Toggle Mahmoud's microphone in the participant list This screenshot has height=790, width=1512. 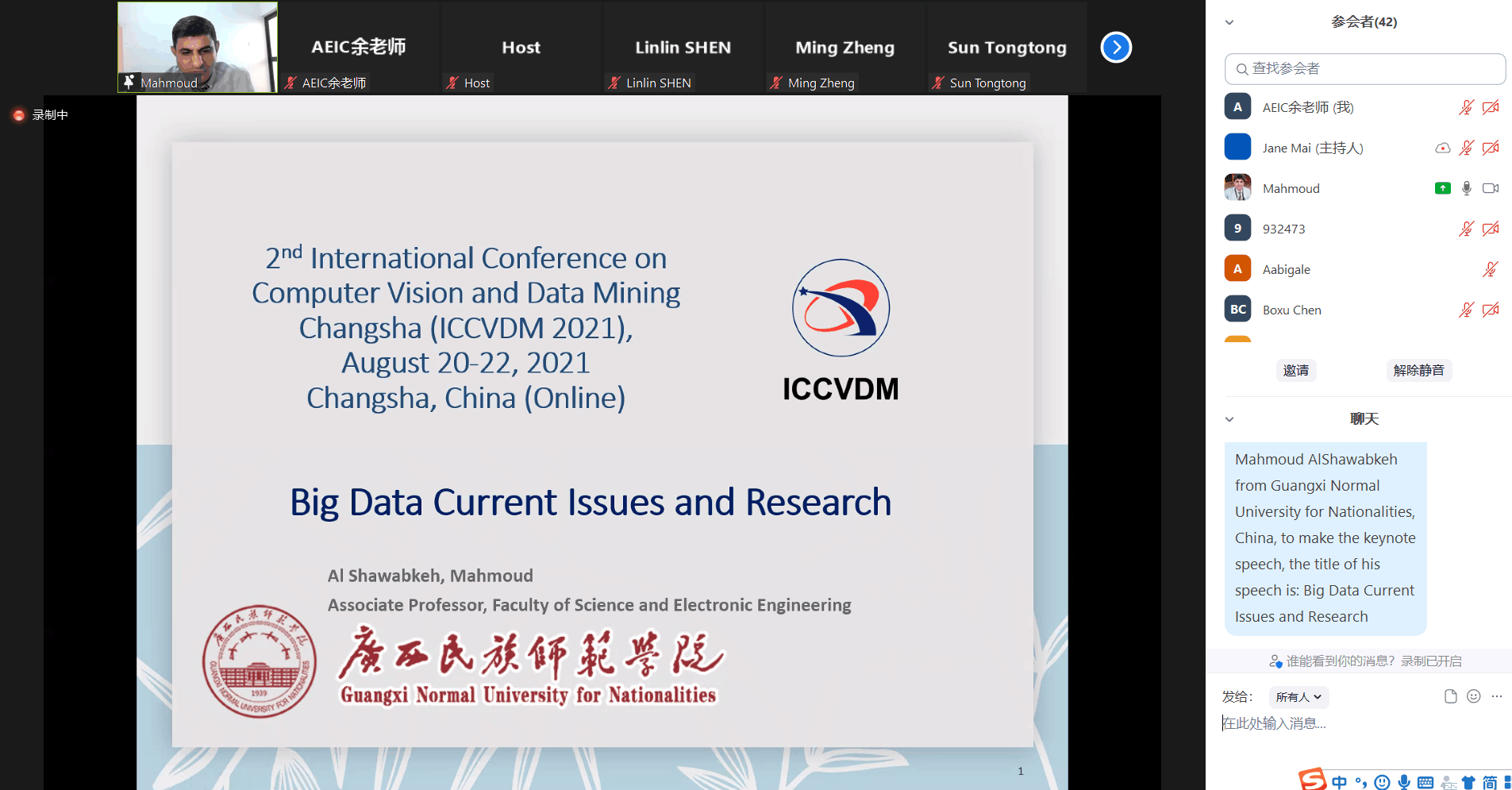[1466, 188]
